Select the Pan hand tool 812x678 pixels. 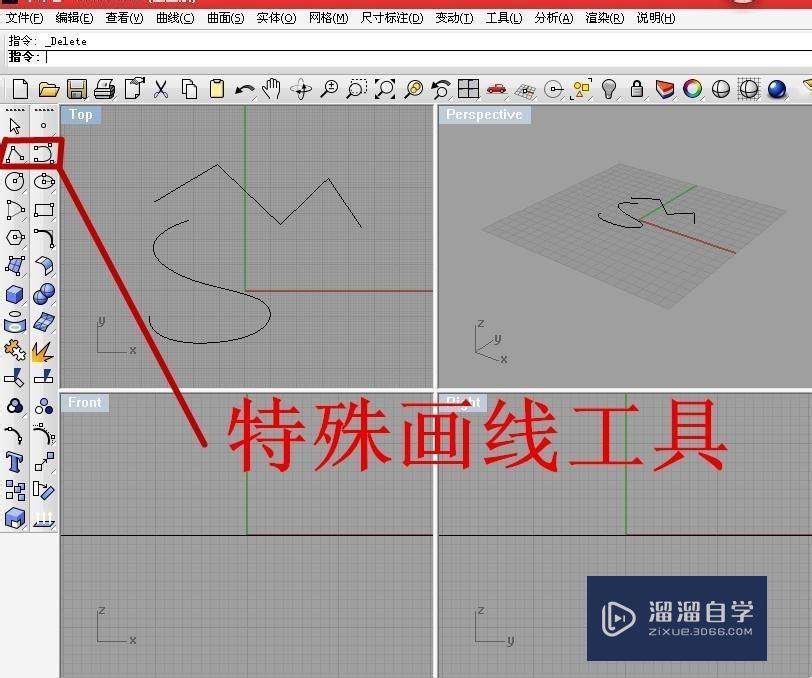[272, 89]
